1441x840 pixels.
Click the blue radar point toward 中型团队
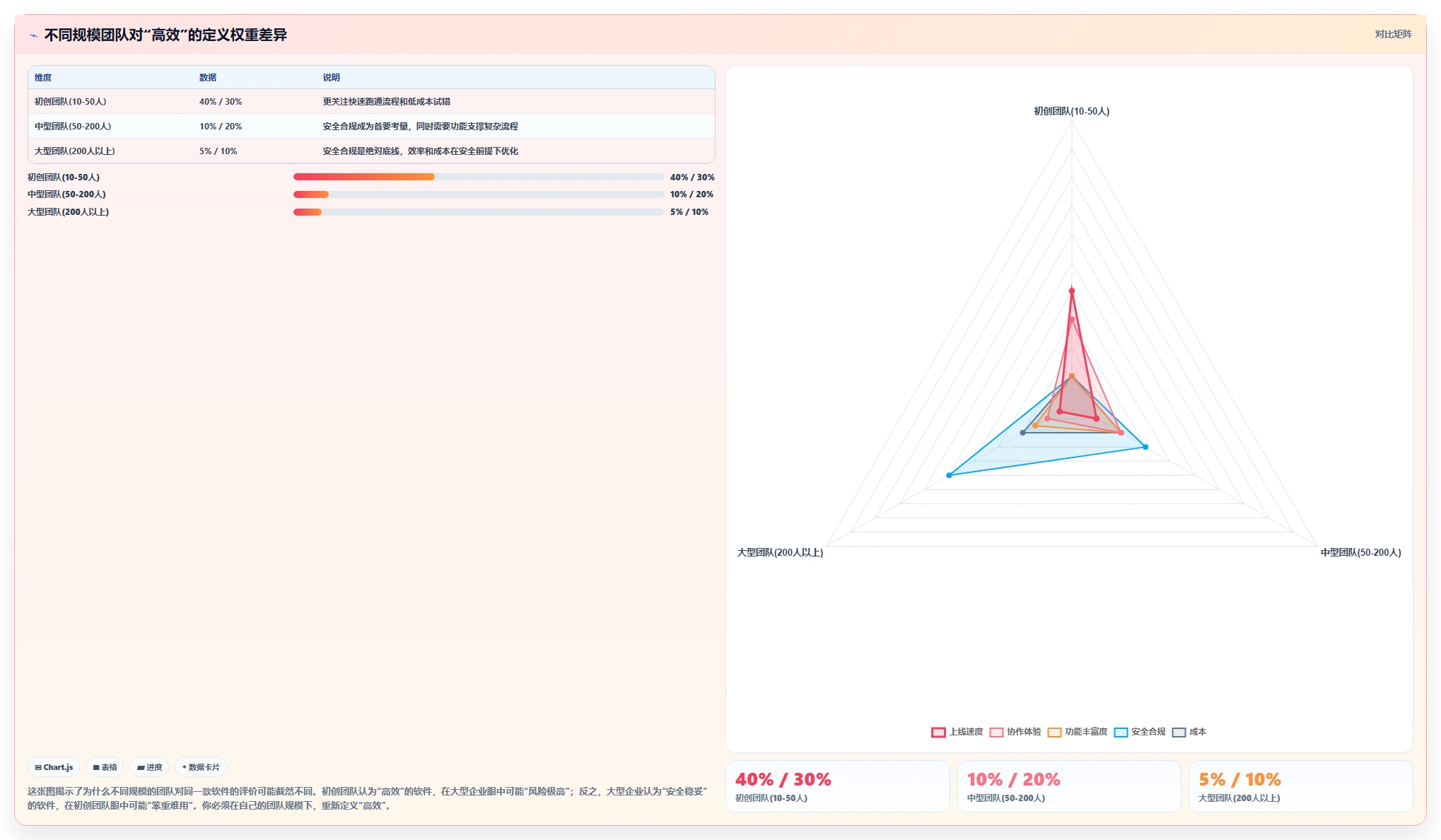tap(1145, 447)
